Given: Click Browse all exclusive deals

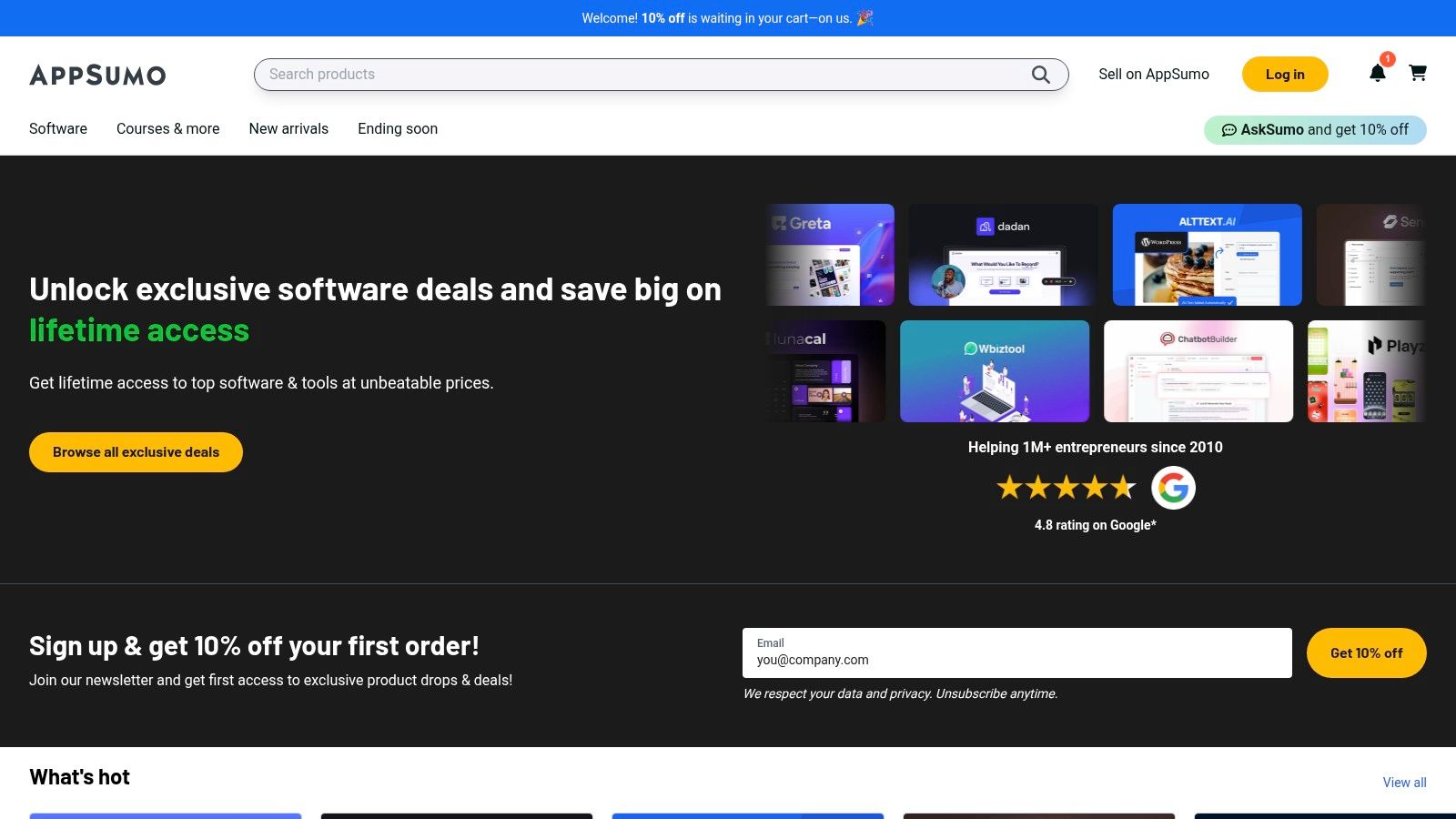Looking at the screenshot, I should (136, 452).
